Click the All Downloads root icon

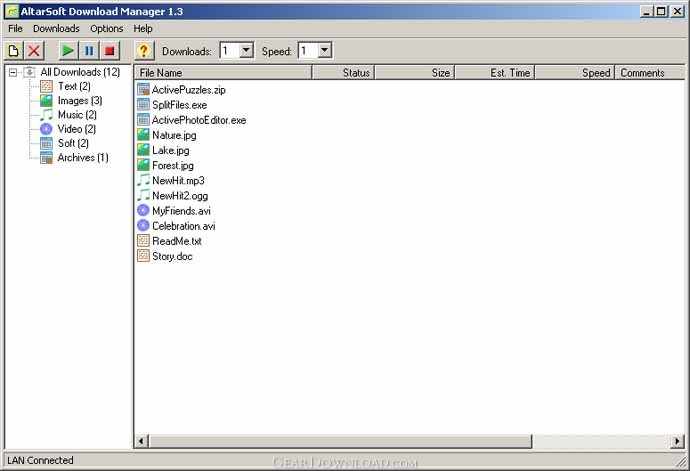point(29,72)
